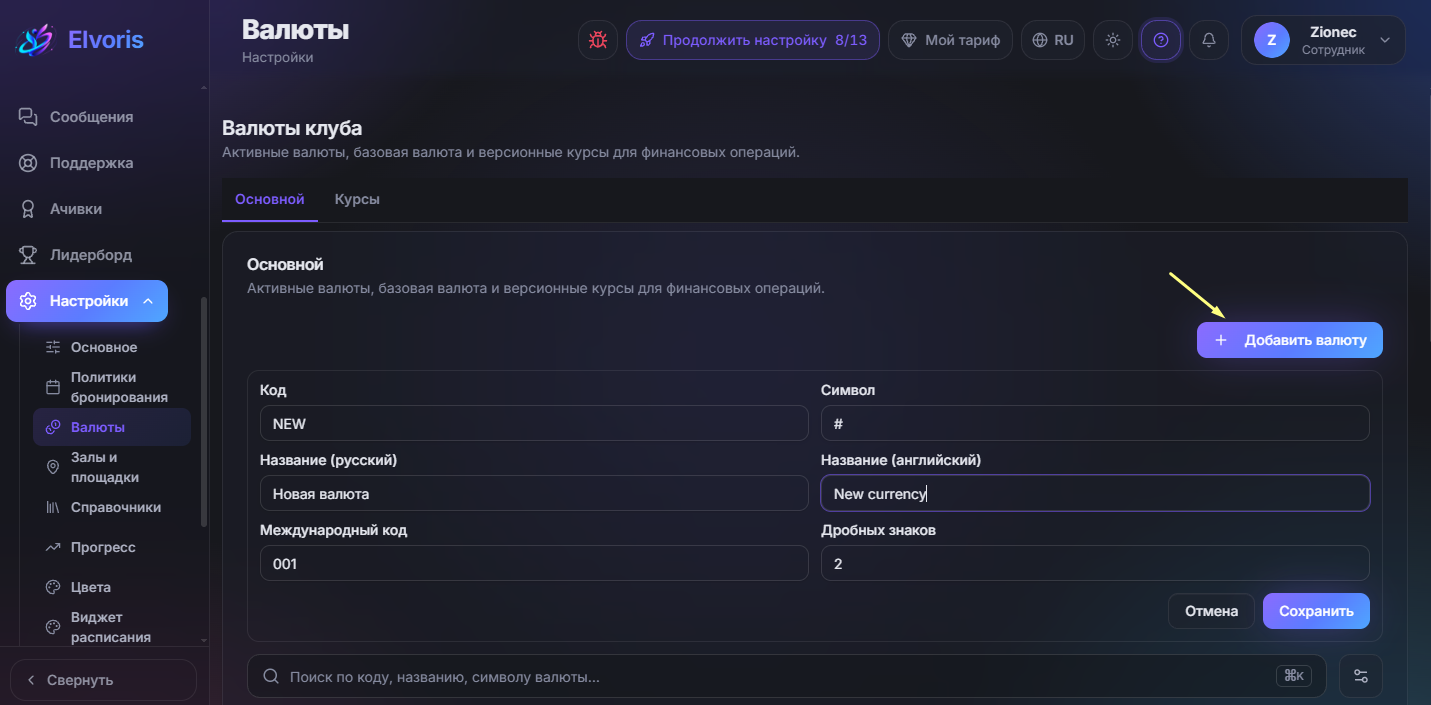Click the Продолжить настройку 8/13 progress button

[753, 40]
